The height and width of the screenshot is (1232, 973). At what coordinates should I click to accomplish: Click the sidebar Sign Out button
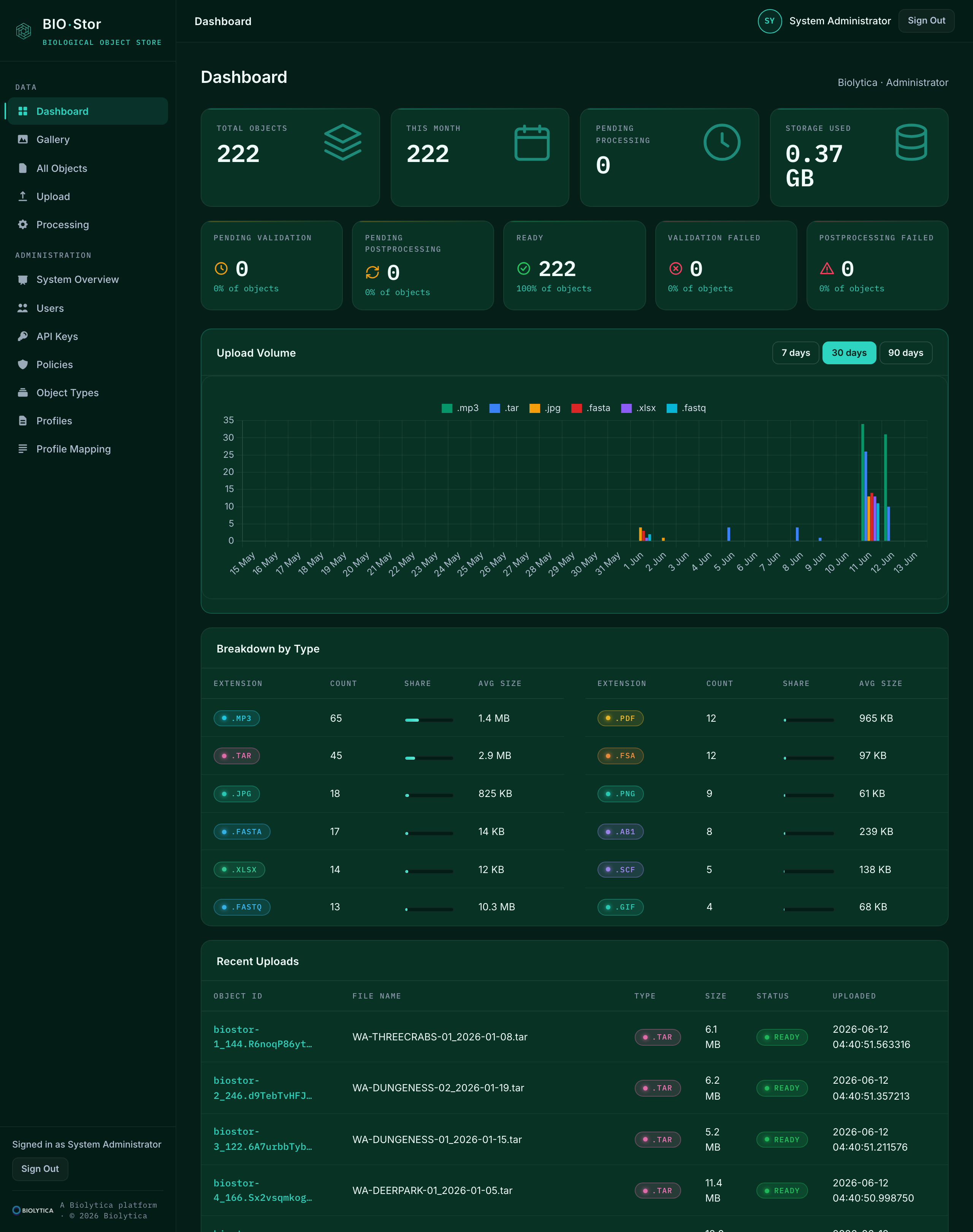coord(40,1169)
